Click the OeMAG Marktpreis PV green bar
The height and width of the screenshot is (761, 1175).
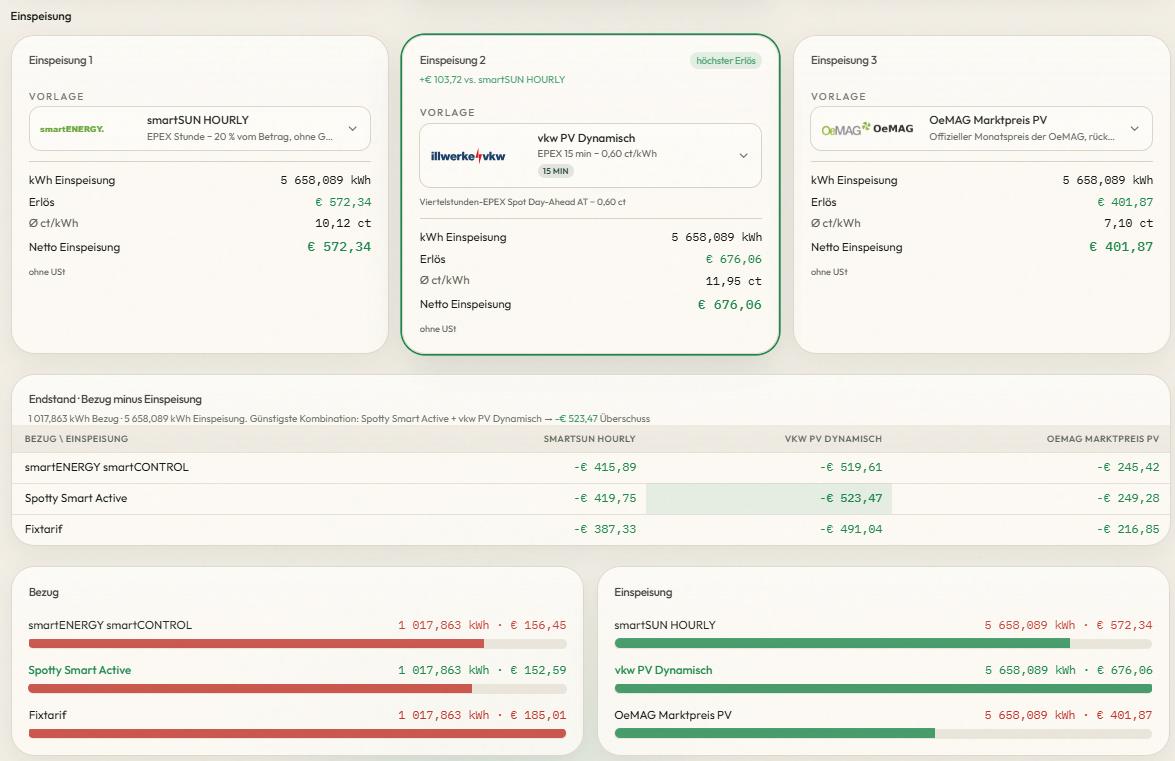pos(775,733)
